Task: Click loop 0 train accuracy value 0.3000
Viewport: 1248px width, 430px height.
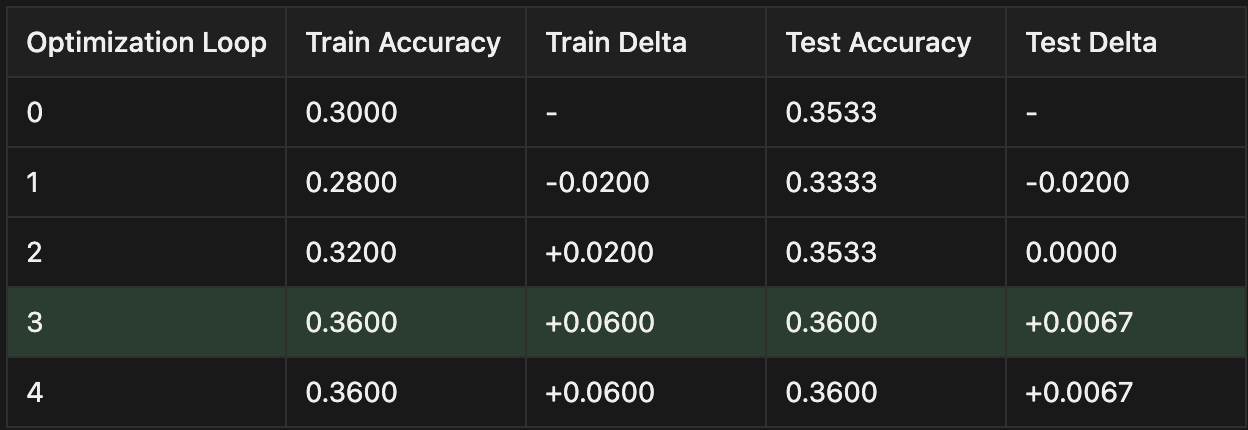Action: 351,112
